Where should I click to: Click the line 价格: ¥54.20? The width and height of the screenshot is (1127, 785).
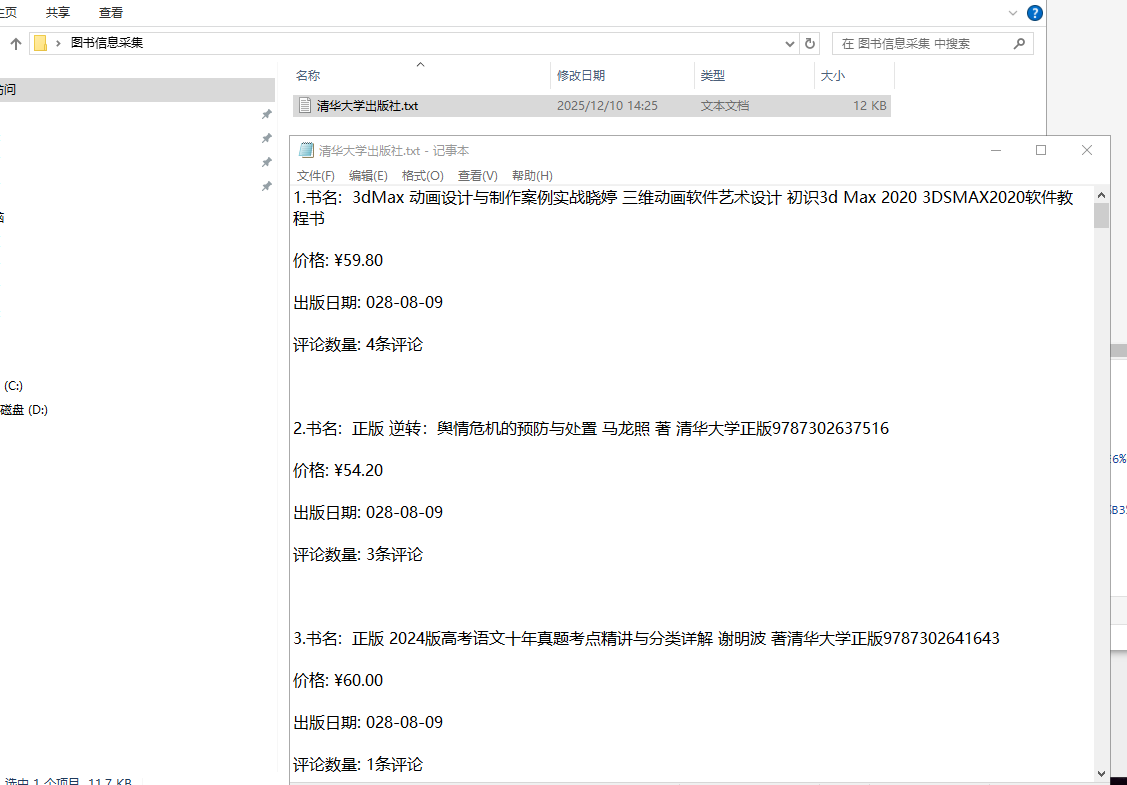click(x=338, y=470)
